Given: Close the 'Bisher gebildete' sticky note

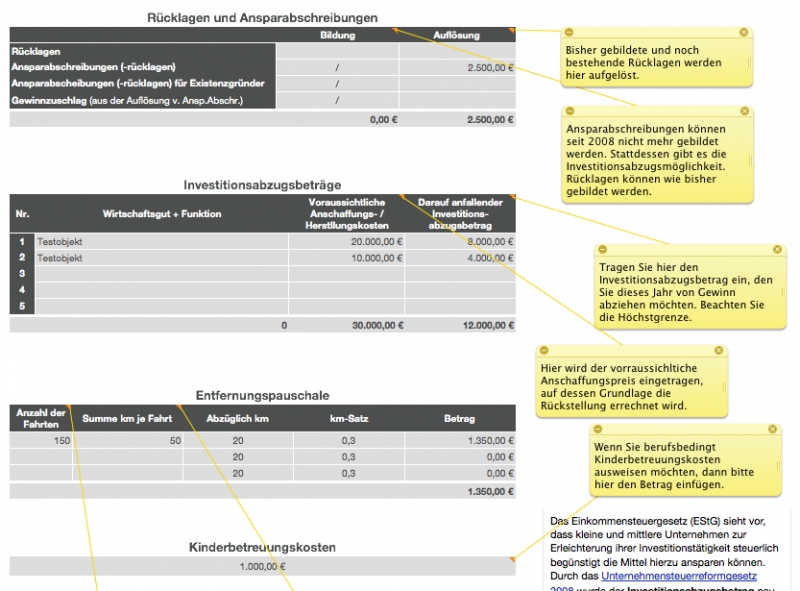Looking at the screenshot, I should point(743,33).
